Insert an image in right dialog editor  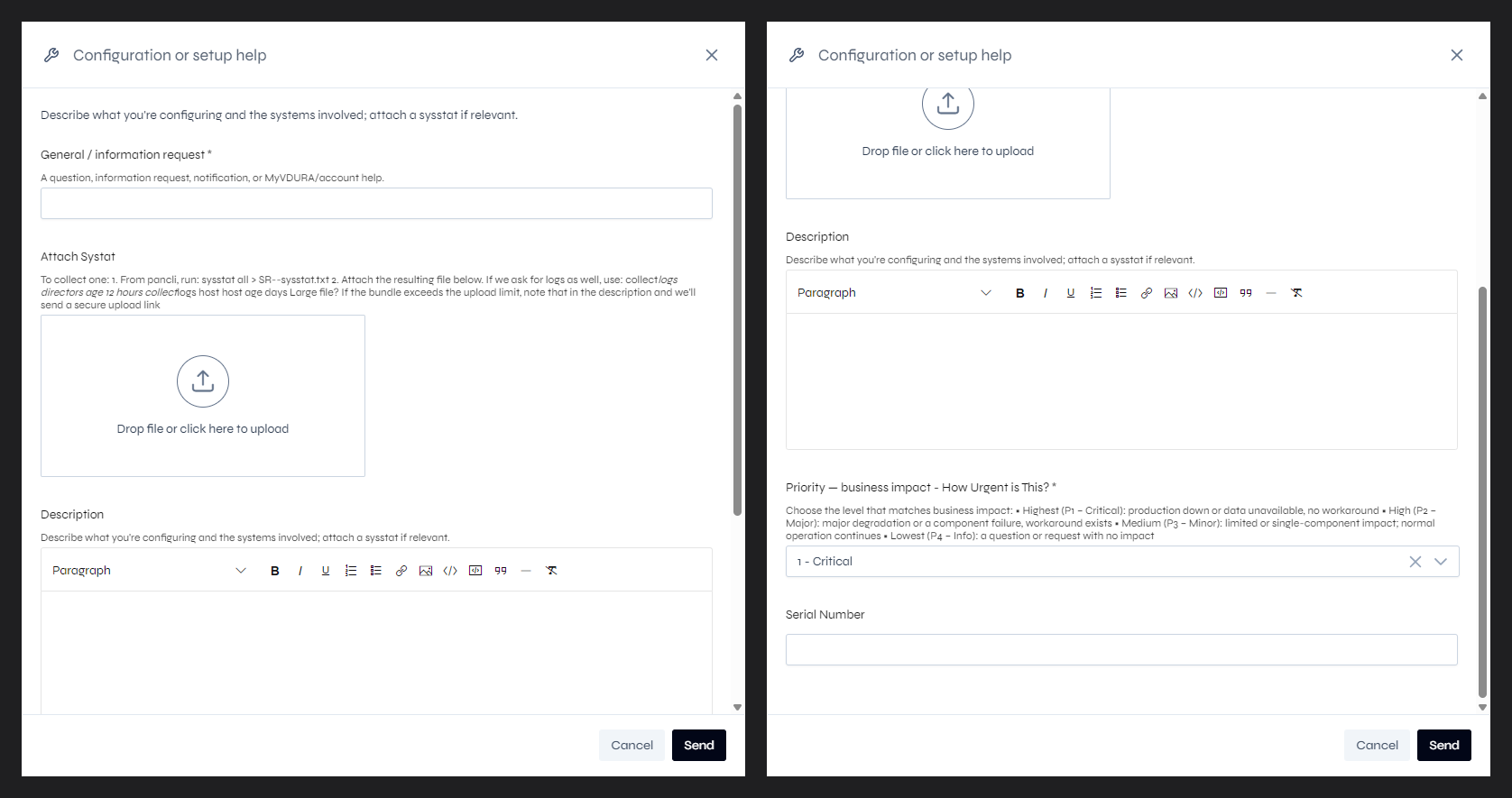pos(1171,293)
